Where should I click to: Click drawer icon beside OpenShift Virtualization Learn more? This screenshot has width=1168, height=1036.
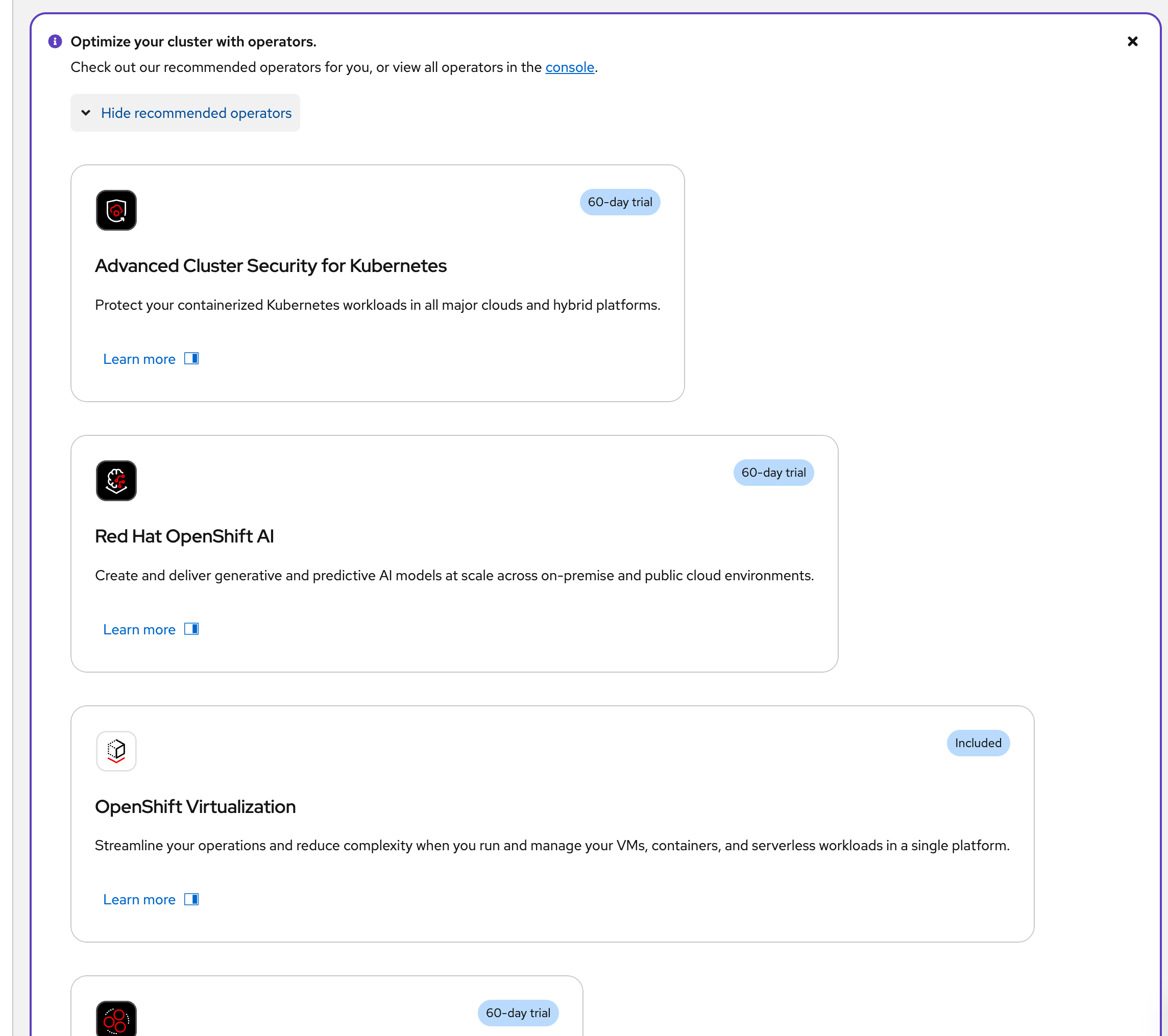[191, 899]
